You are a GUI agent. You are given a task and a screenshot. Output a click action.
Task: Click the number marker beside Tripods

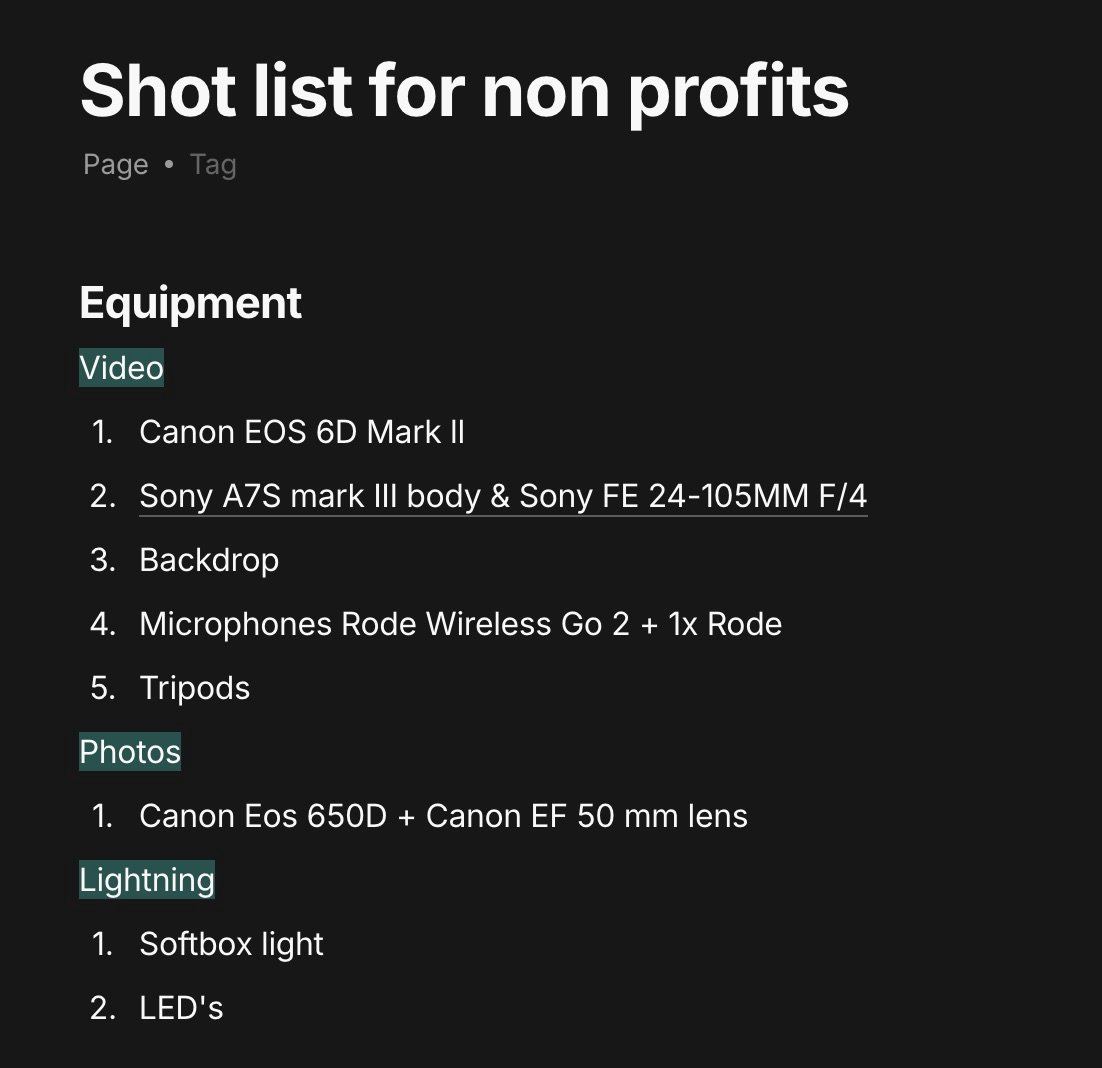point(103,688)
